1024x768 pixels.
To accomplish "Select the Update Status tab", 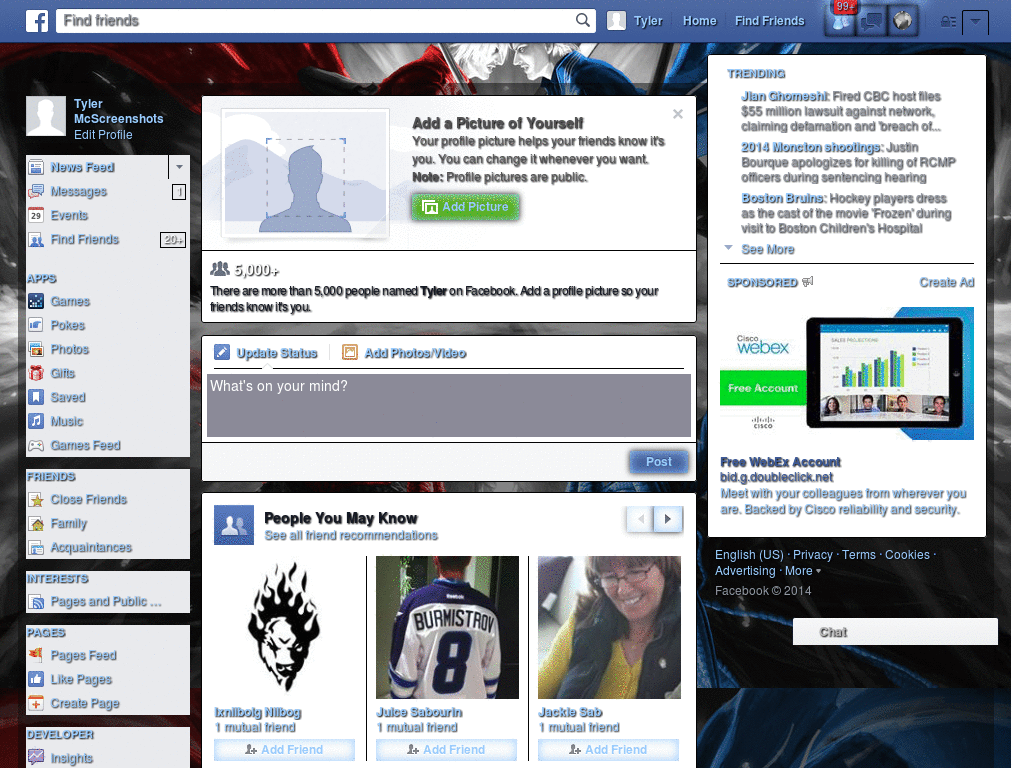I will 266,353.
